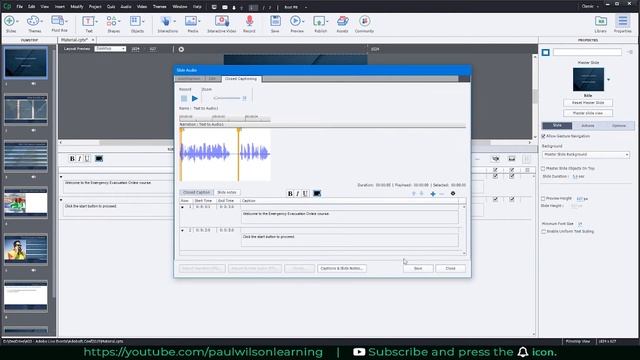Click the Reset Master Slide button
The image size is (640, 360).
click(x=588, y=103)
